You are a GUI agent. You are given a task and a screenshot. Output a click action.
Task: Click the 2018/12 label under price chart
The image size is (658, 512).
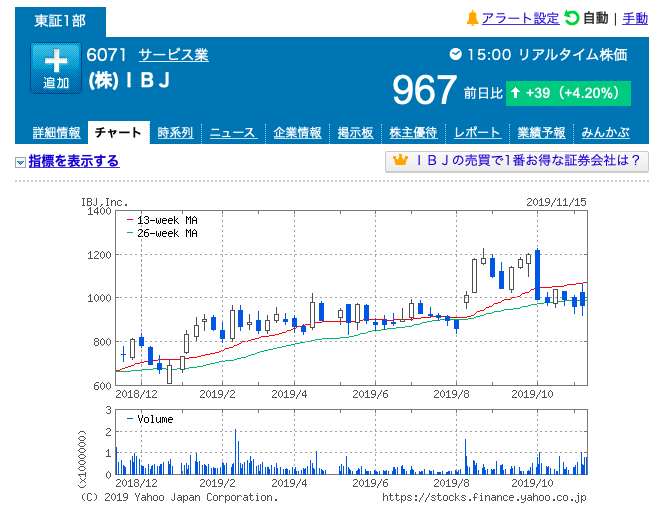click(x=136, y=394)
